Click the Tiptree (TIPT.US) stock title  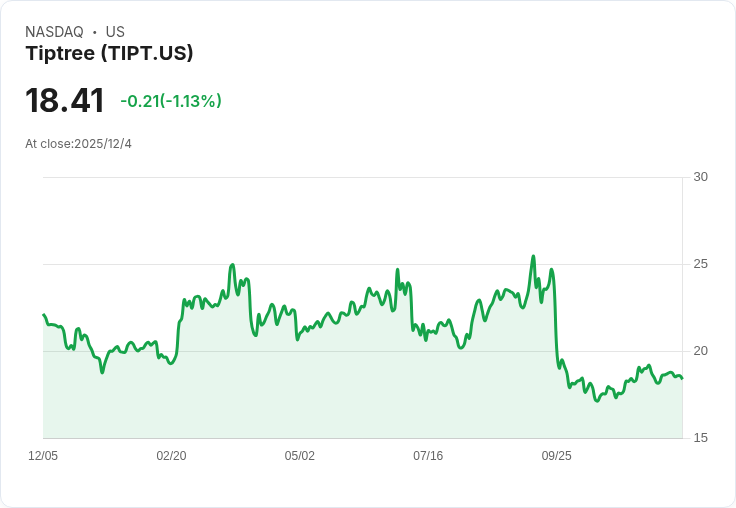point(109,53)
